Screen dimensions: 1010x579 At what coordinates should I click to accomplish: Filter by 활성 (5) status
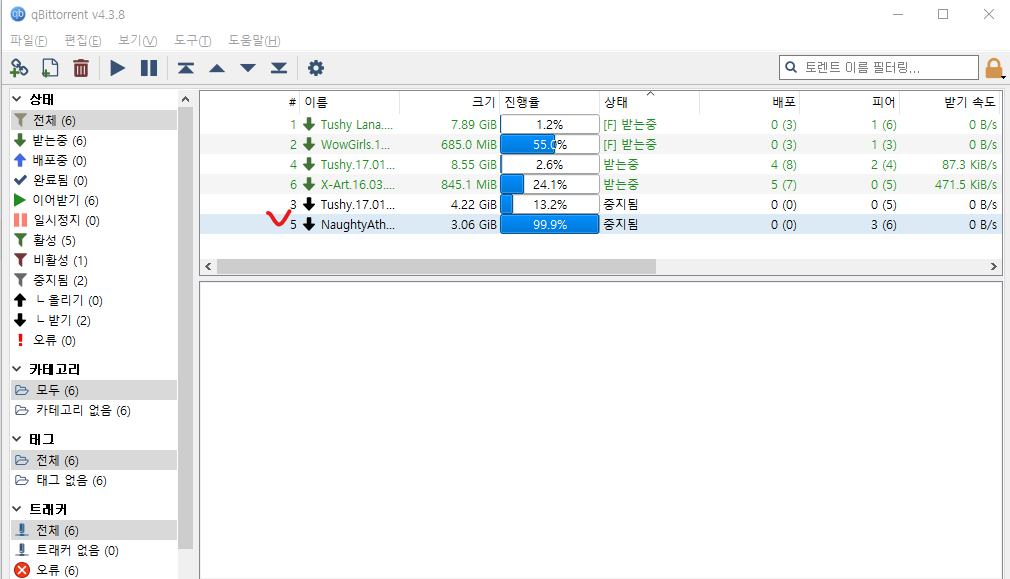click(94, 240)
